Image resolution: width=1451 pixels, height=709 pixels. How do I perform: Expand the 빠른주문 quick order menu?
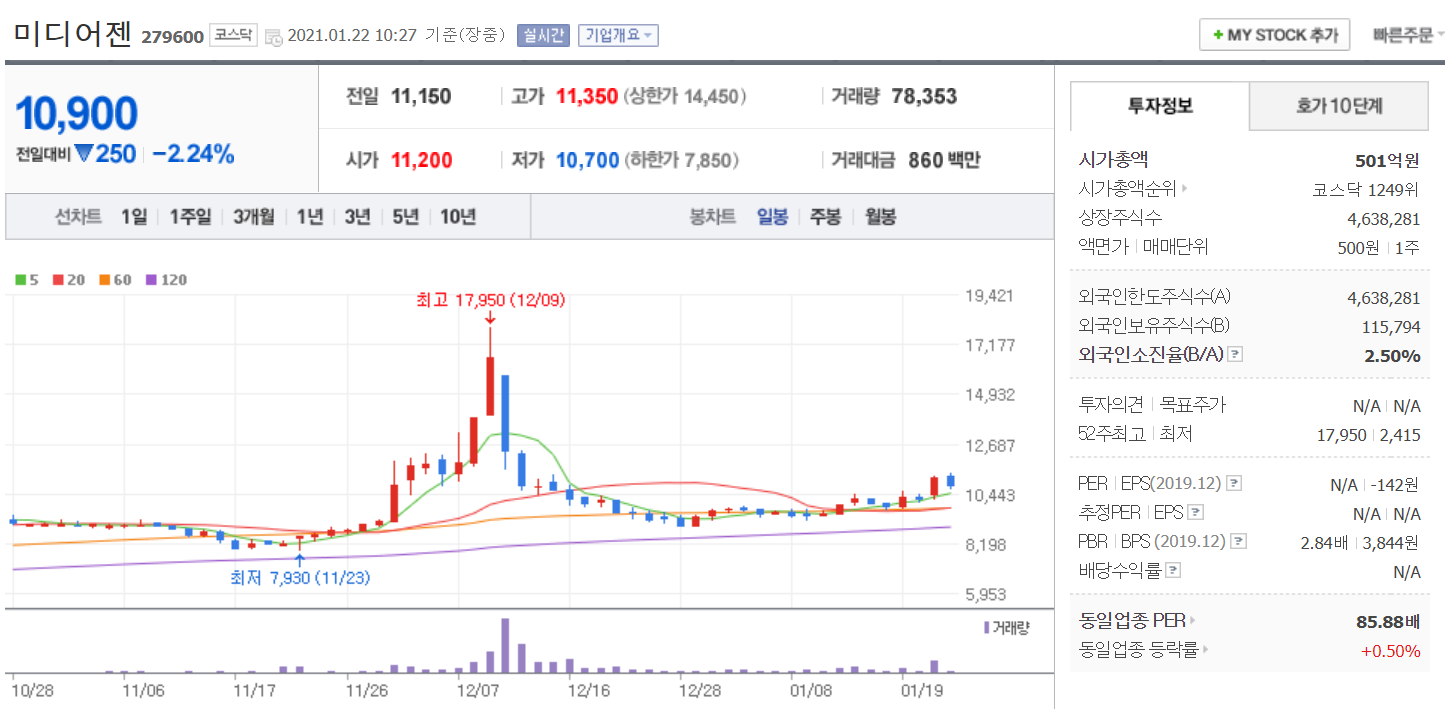click(1408, 35)
